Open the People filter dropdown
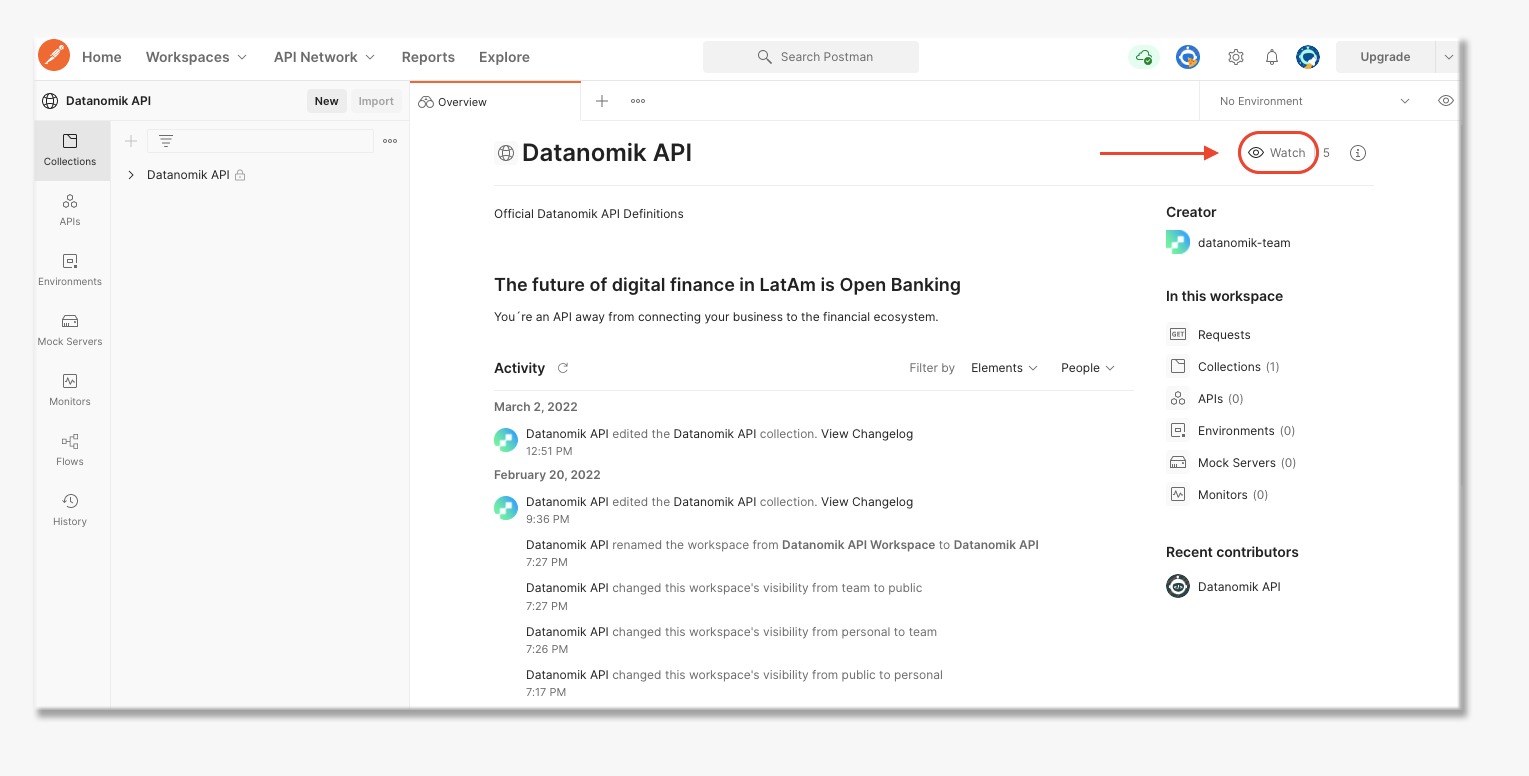 click(1087, 368)
